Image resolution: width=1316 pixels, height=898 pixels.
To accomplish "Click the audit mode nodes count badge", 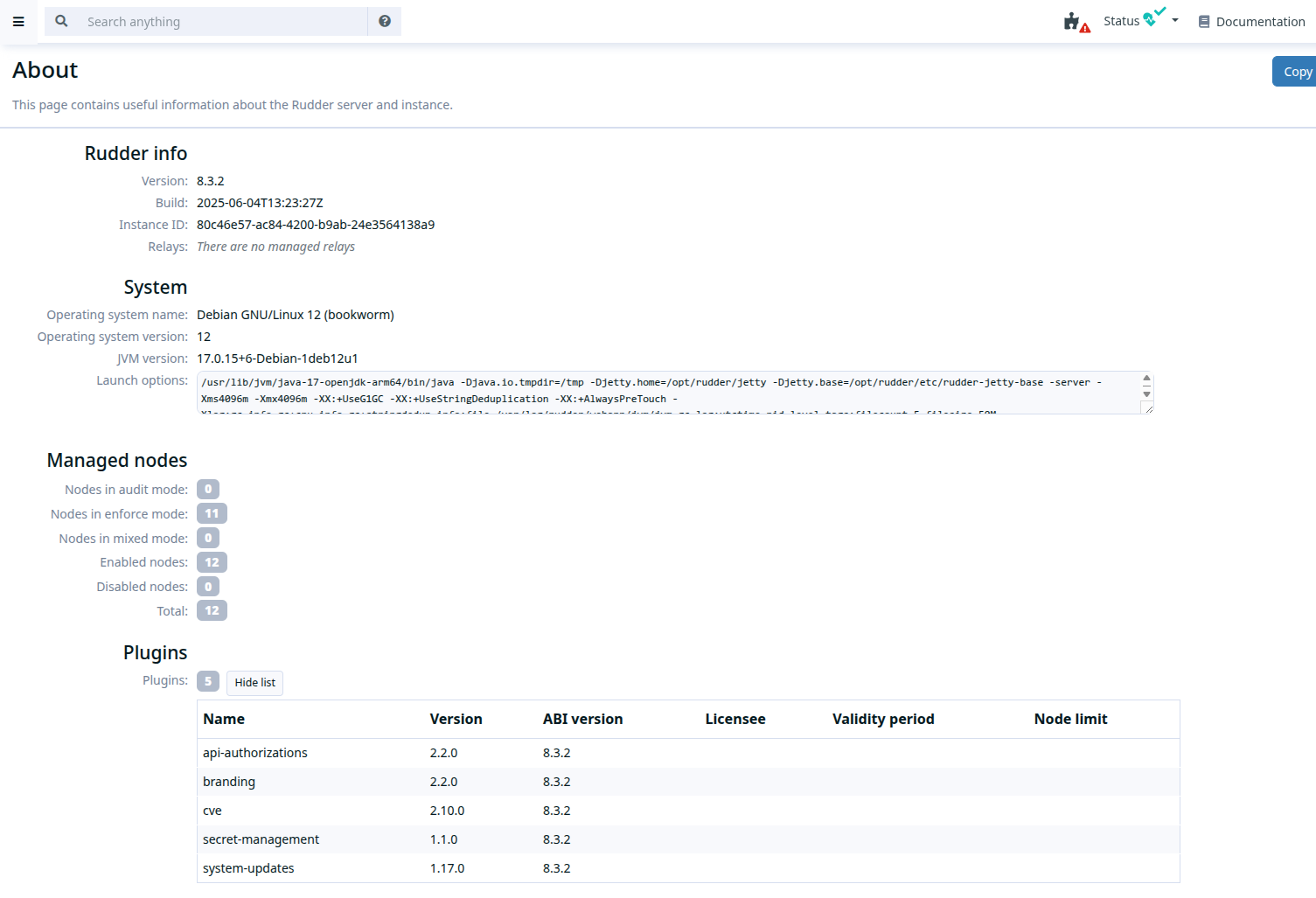I will point(208,490).
